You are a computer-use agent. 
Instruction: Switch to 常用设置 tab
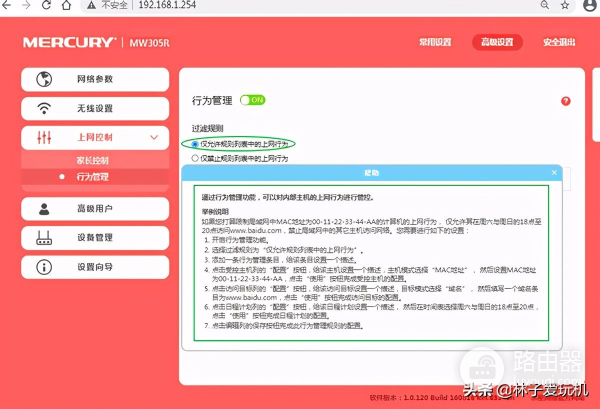435,42
